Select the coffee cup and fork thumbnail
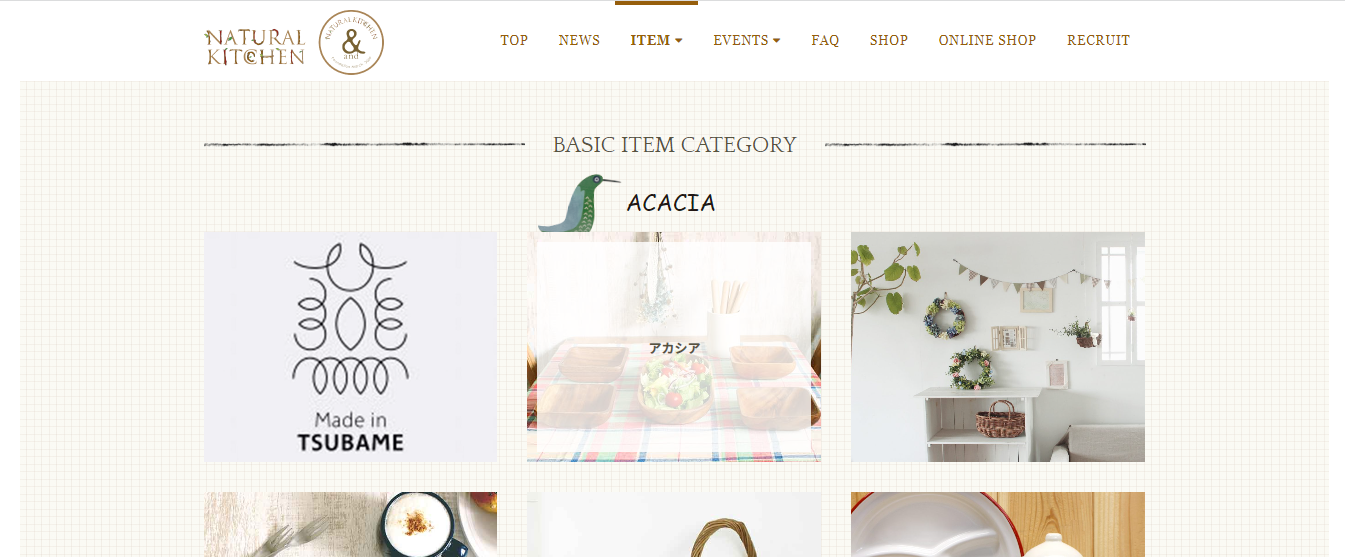This screenshot has width=1345, height=557. [x=350, y=524]
